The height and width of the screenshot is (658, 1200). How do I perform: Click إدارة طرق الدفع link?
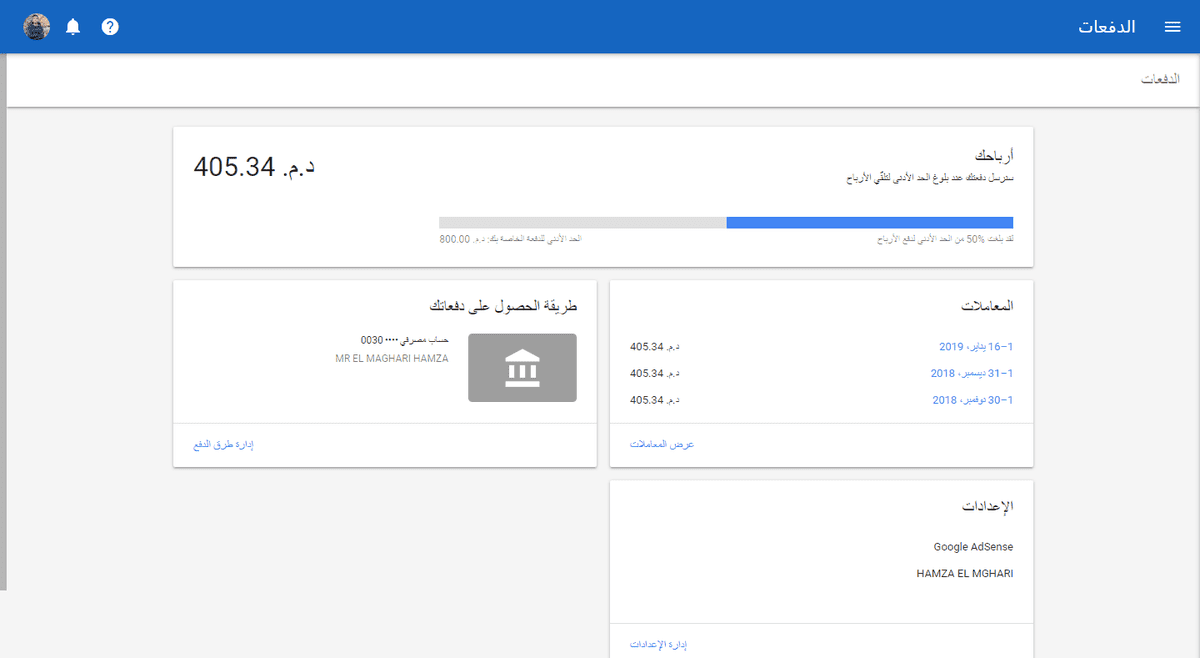[x=222, y=444]
